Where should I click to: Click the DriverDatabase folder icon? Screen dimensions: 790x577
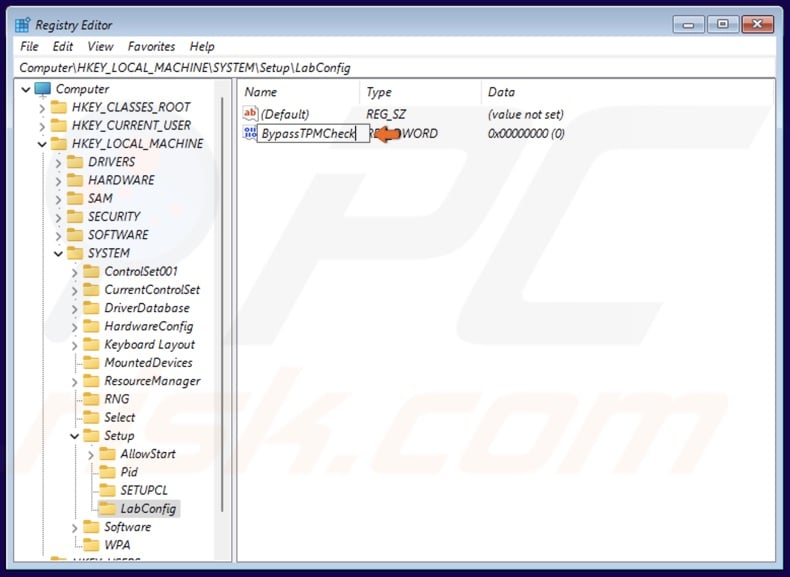(x=91, y=308)
